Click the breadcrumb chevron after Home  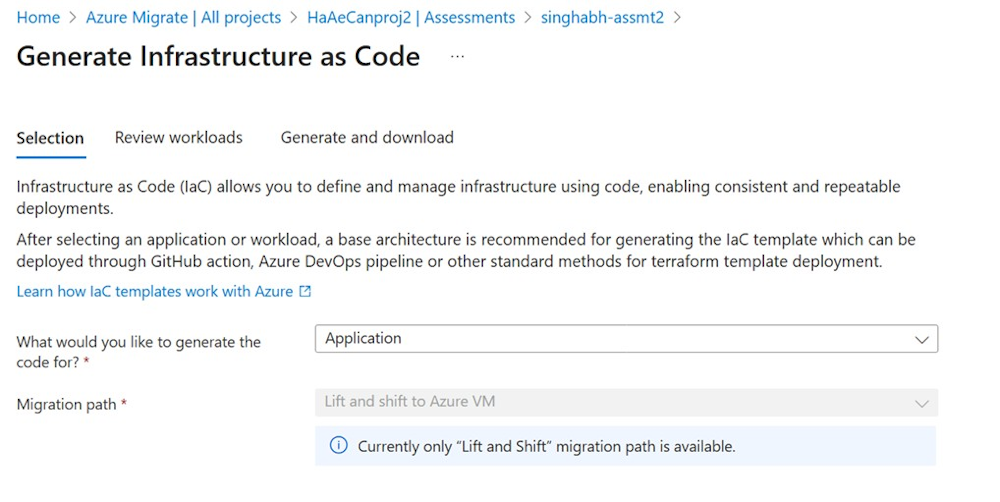72,18
